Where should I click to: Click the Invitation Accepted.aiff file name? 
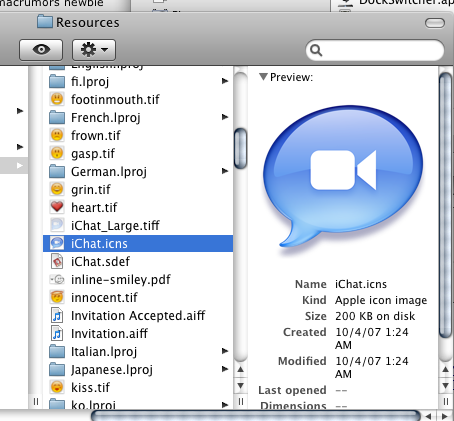(x=138, y=316)
